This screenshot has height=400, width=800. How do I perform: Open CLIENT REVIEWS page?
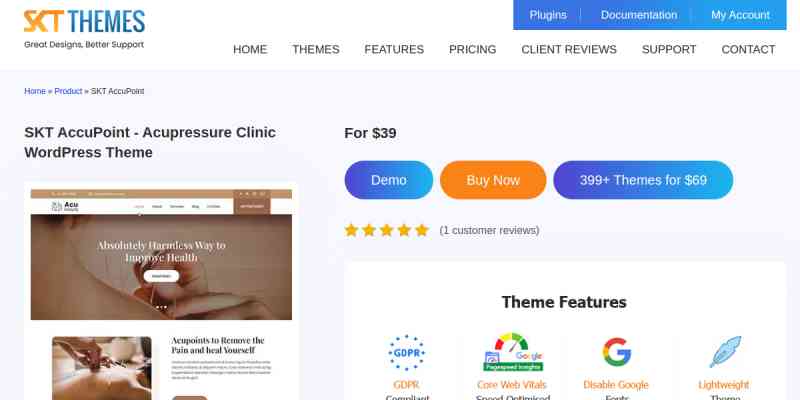(569, 49)
